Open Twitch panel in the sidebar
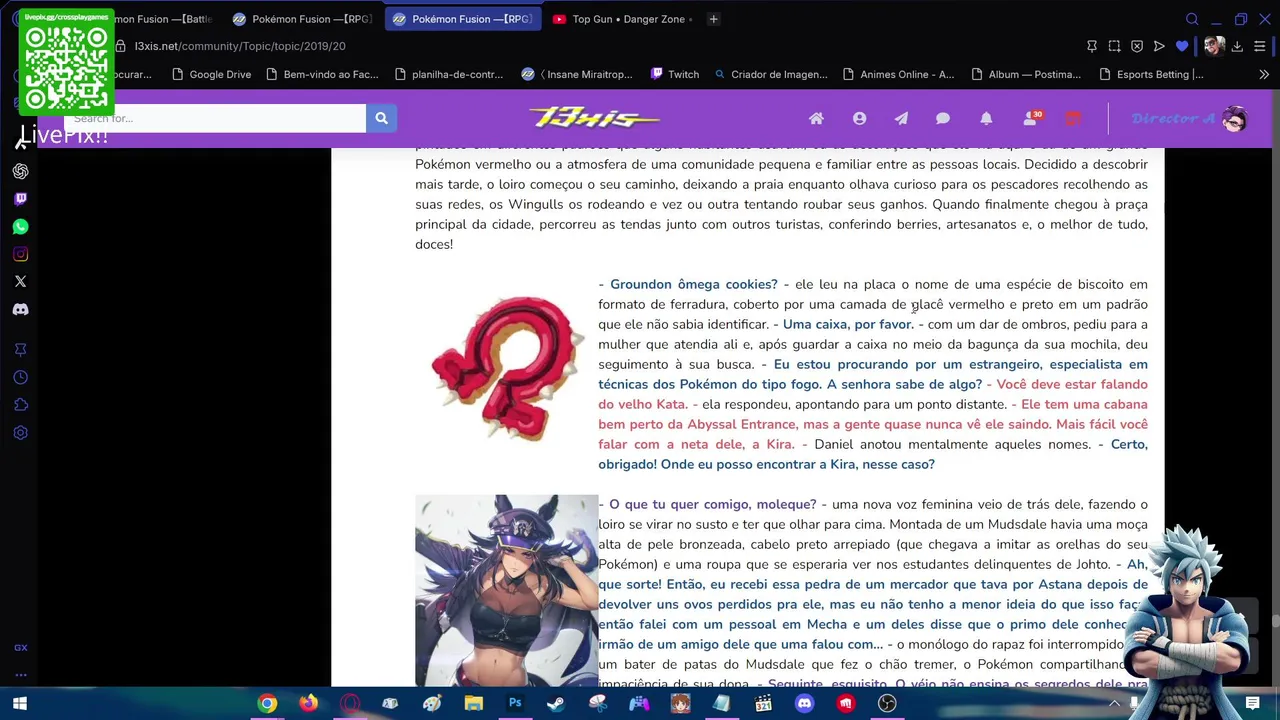 (20, 199)
